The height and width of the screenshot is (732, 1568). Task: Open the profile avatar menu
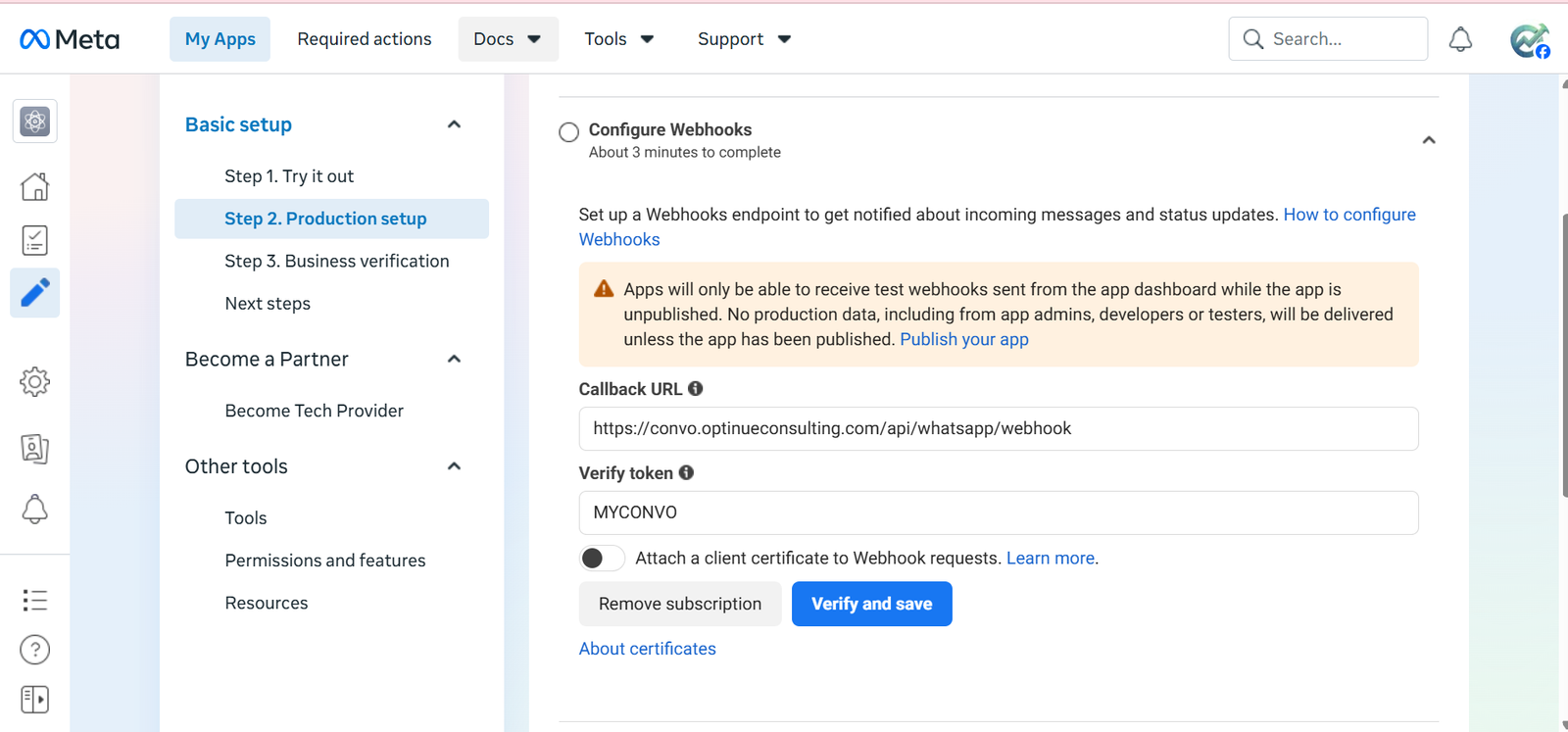coord(1530,40)
